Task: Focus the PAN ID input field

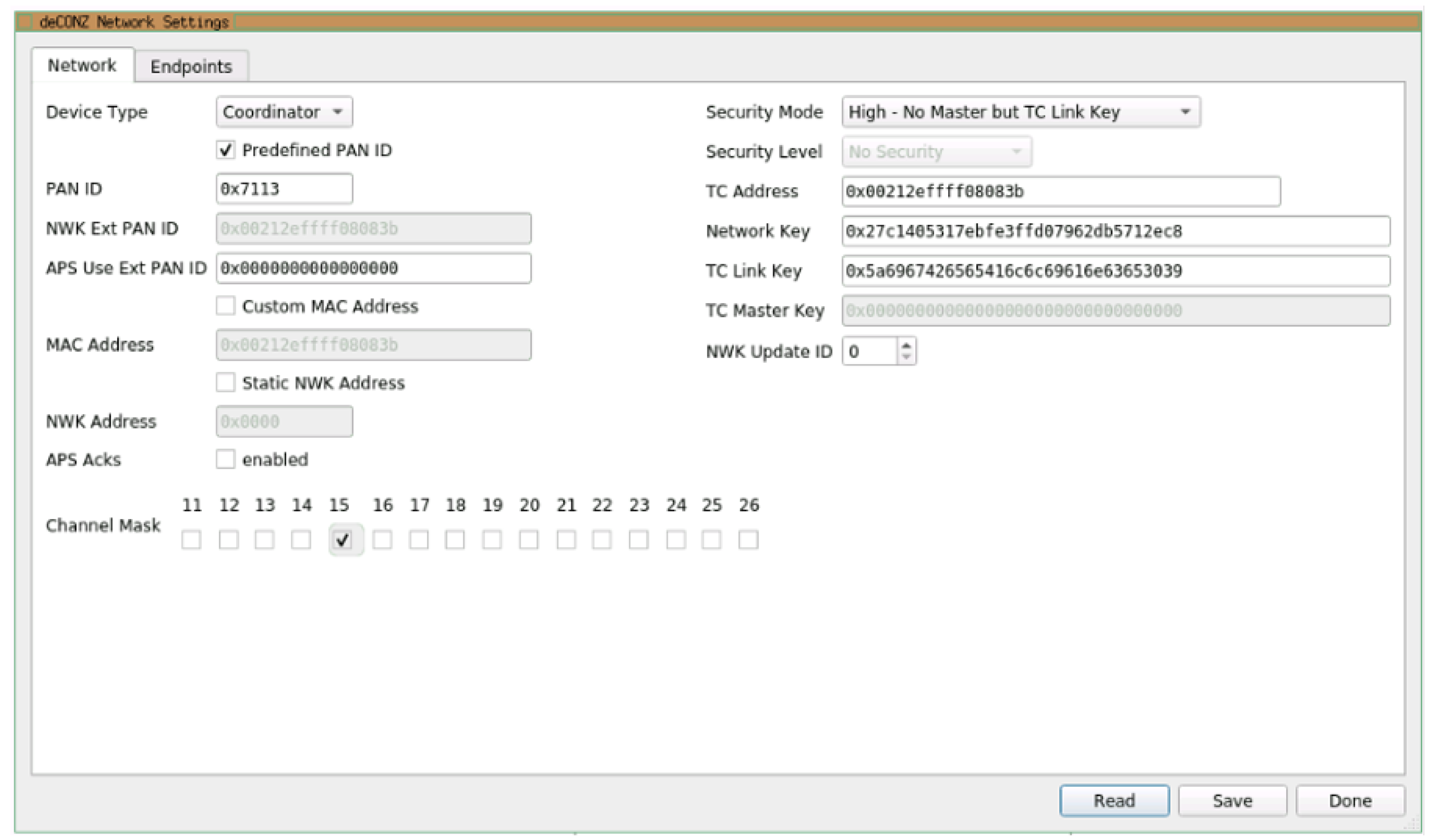Action: click(284, 189)
